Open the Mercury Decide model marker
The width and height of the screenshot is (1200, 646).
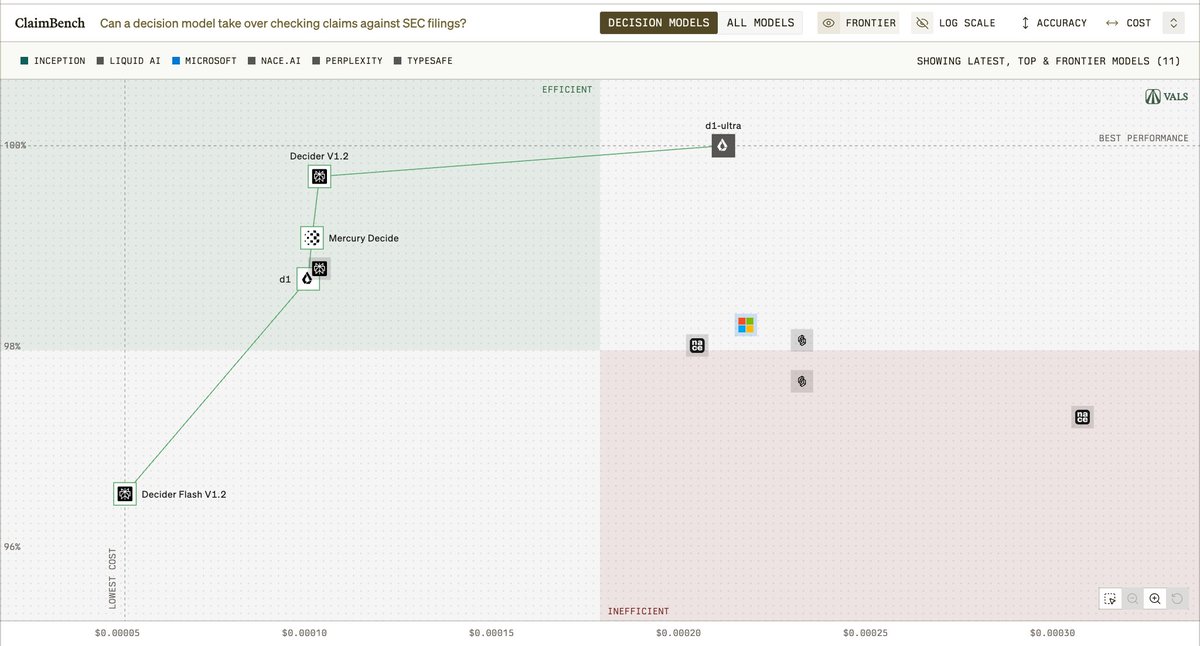pyautogui.click(x=312, y=238)
